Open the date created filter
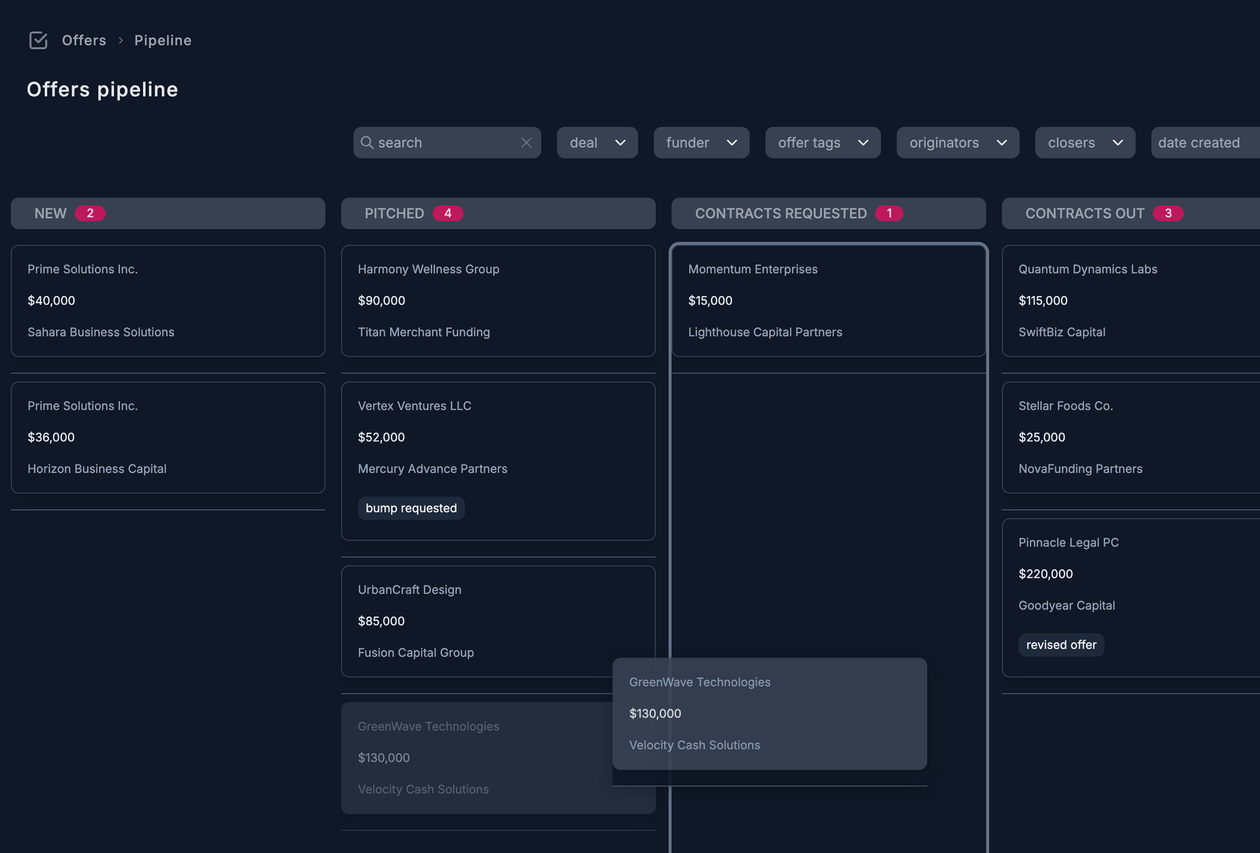Image resolution: width=1260 pixels, height=853 pixels. (x=1204, y=143)
